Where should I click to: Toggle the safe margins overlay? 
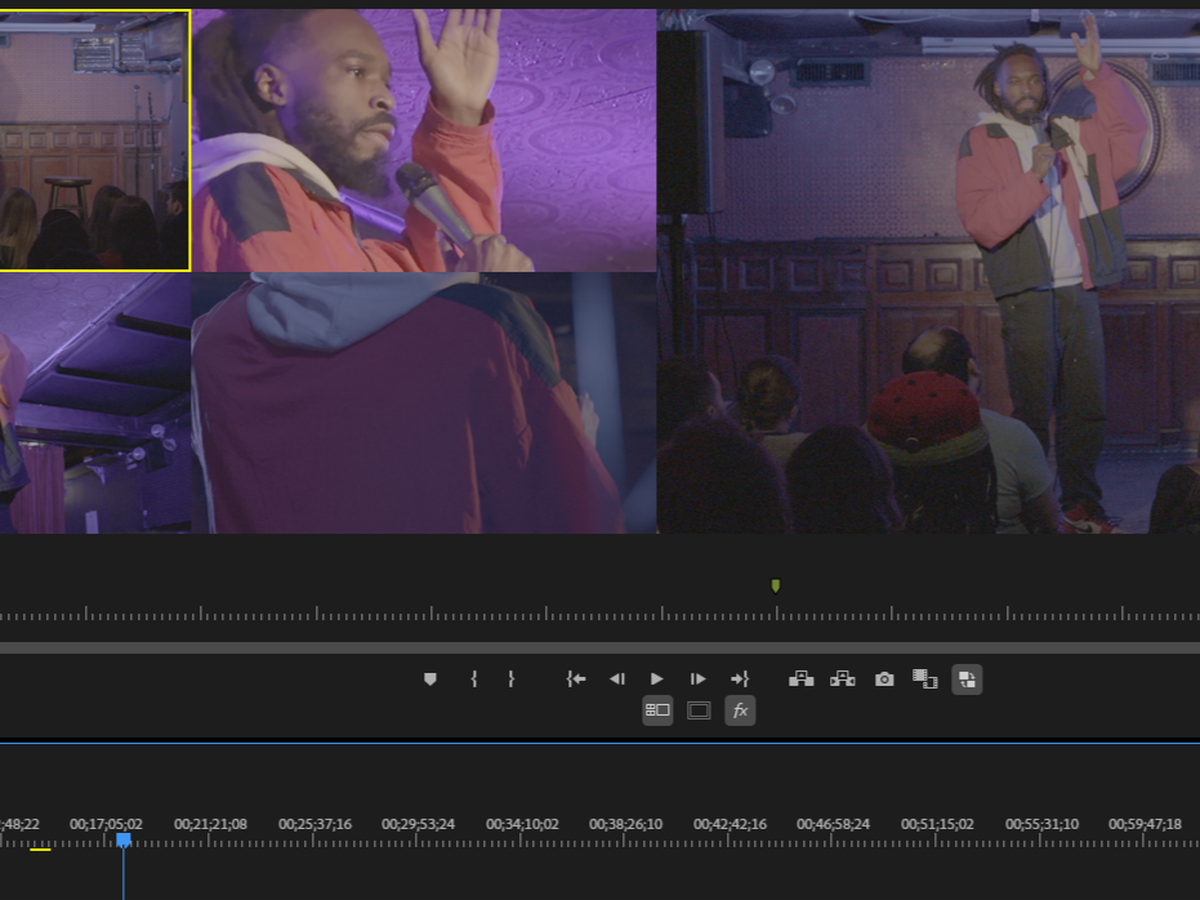(699, 711)
